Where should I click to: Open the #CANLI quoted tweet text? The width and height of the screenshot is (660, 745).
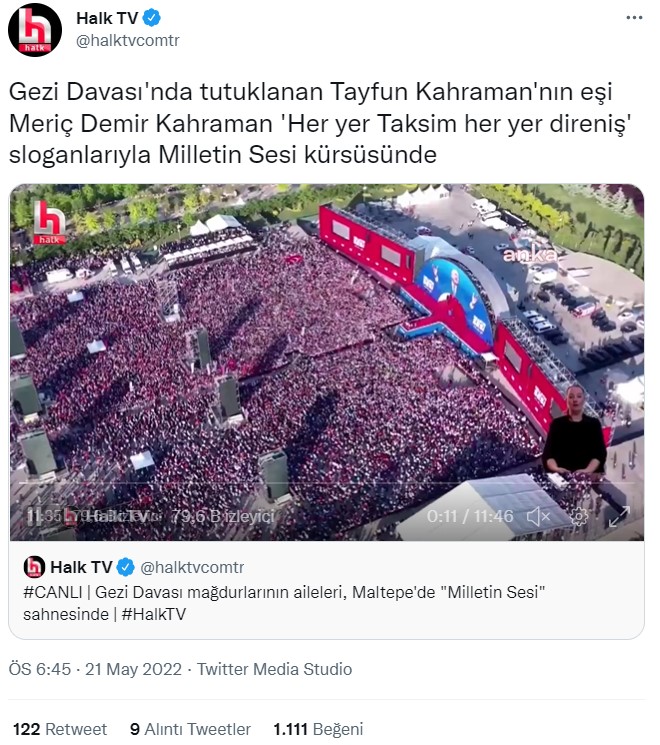tap(284, 603)
